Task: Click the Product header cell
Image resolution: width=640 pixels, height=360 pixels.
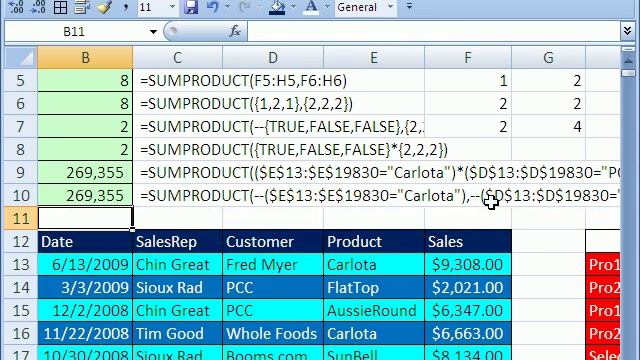Action: point(374,242)
